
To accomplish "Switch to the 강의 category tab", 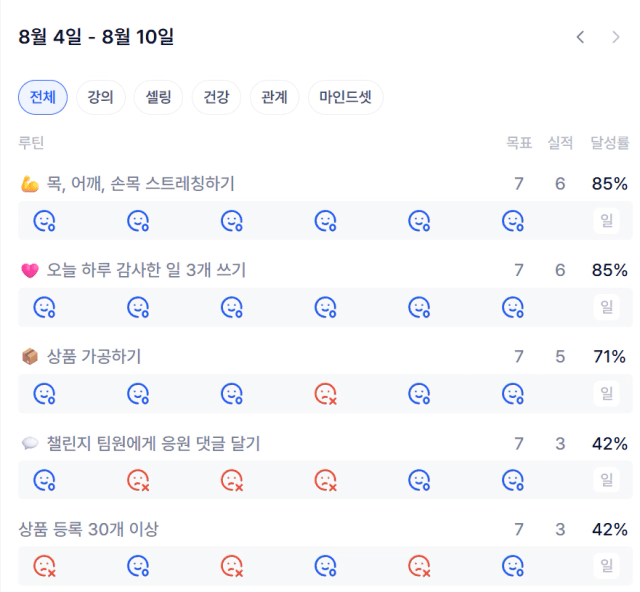I will [x=100, y=97].
